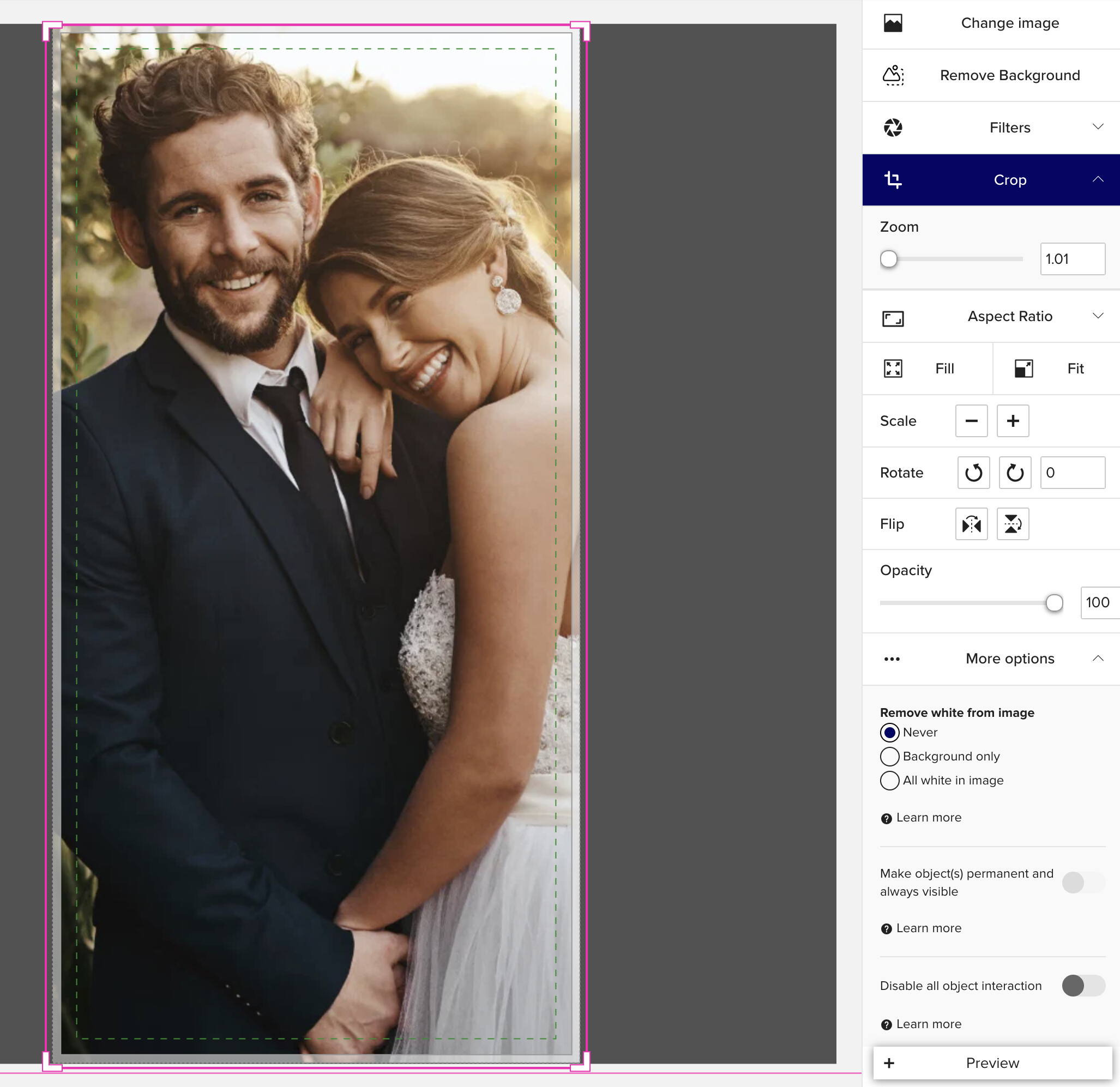Click the Rotate angle input field
This screenshot has height=1087, width=1120.
[1073, 473]
